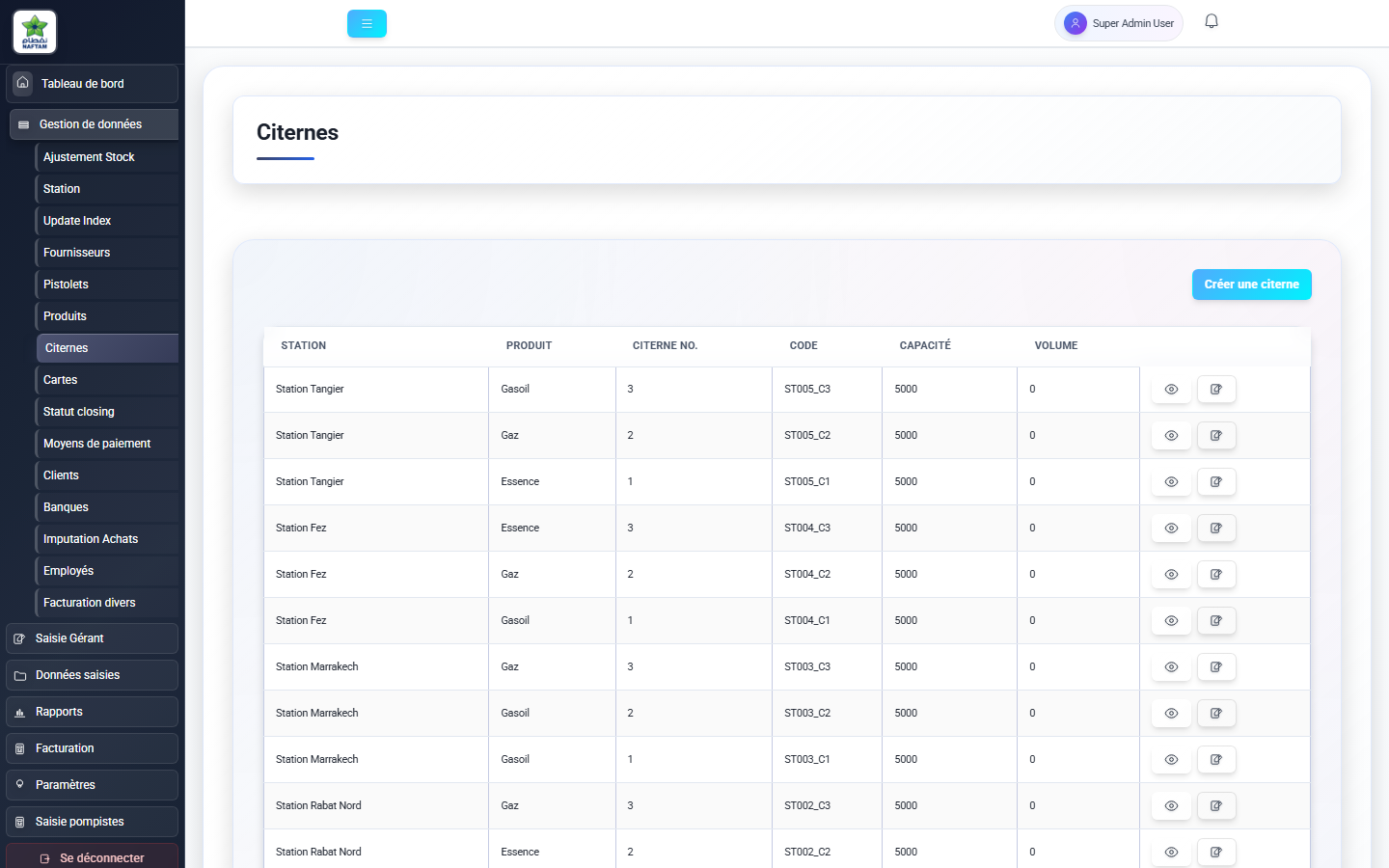Open the notifications bell

coord(1212,21)
